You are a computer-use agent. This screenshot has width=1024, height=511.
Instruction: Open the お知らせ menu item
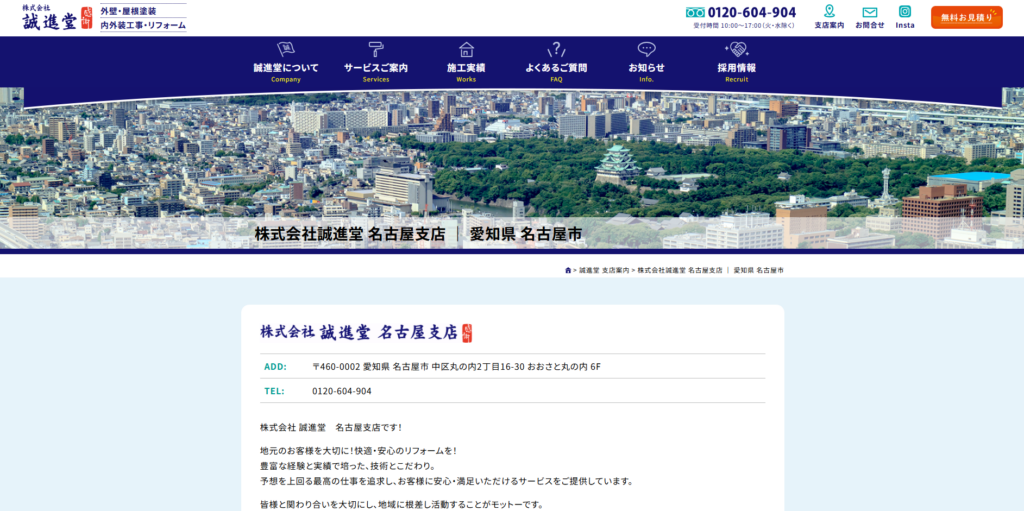click(x=647, y=67)
